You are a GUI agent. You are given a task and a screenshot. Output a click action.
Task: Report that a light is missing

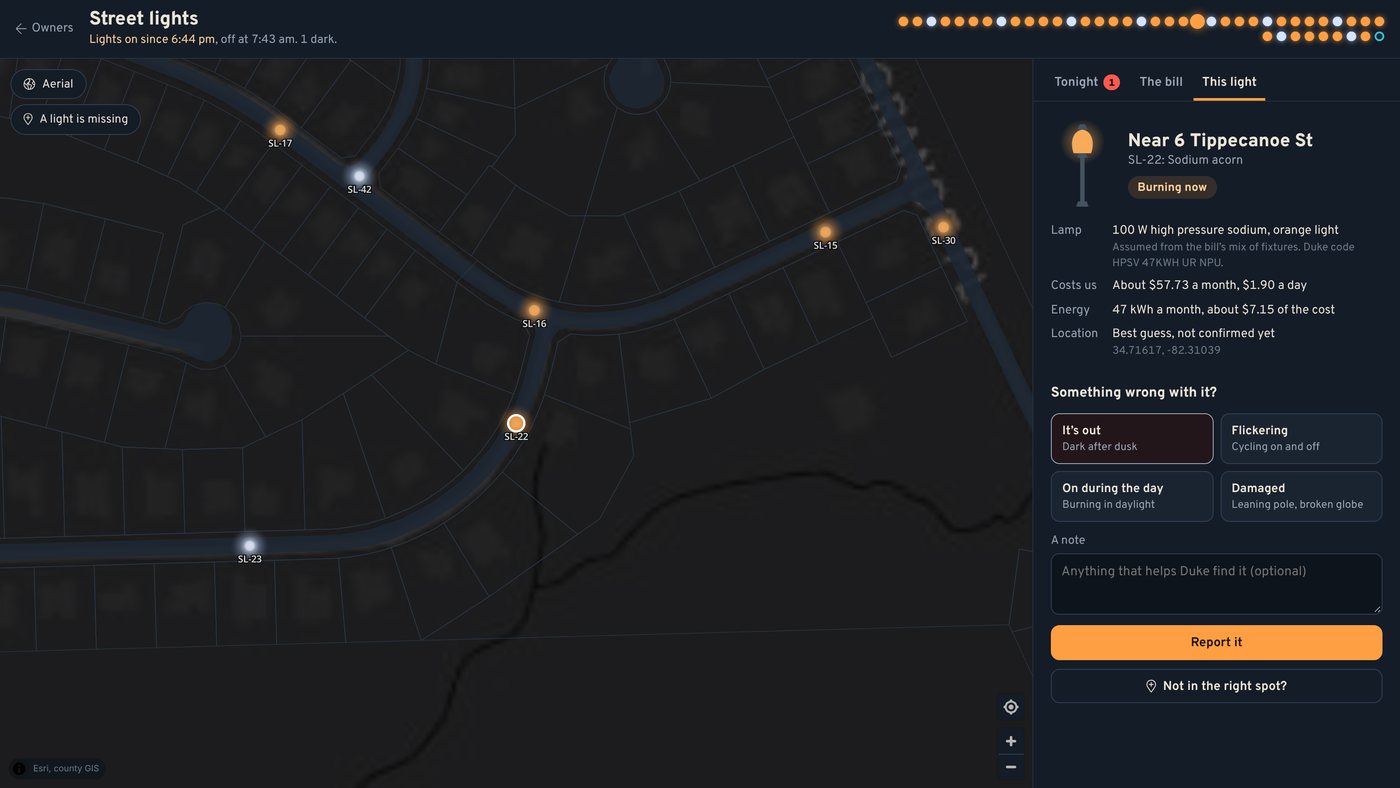[x=75, y=119]
